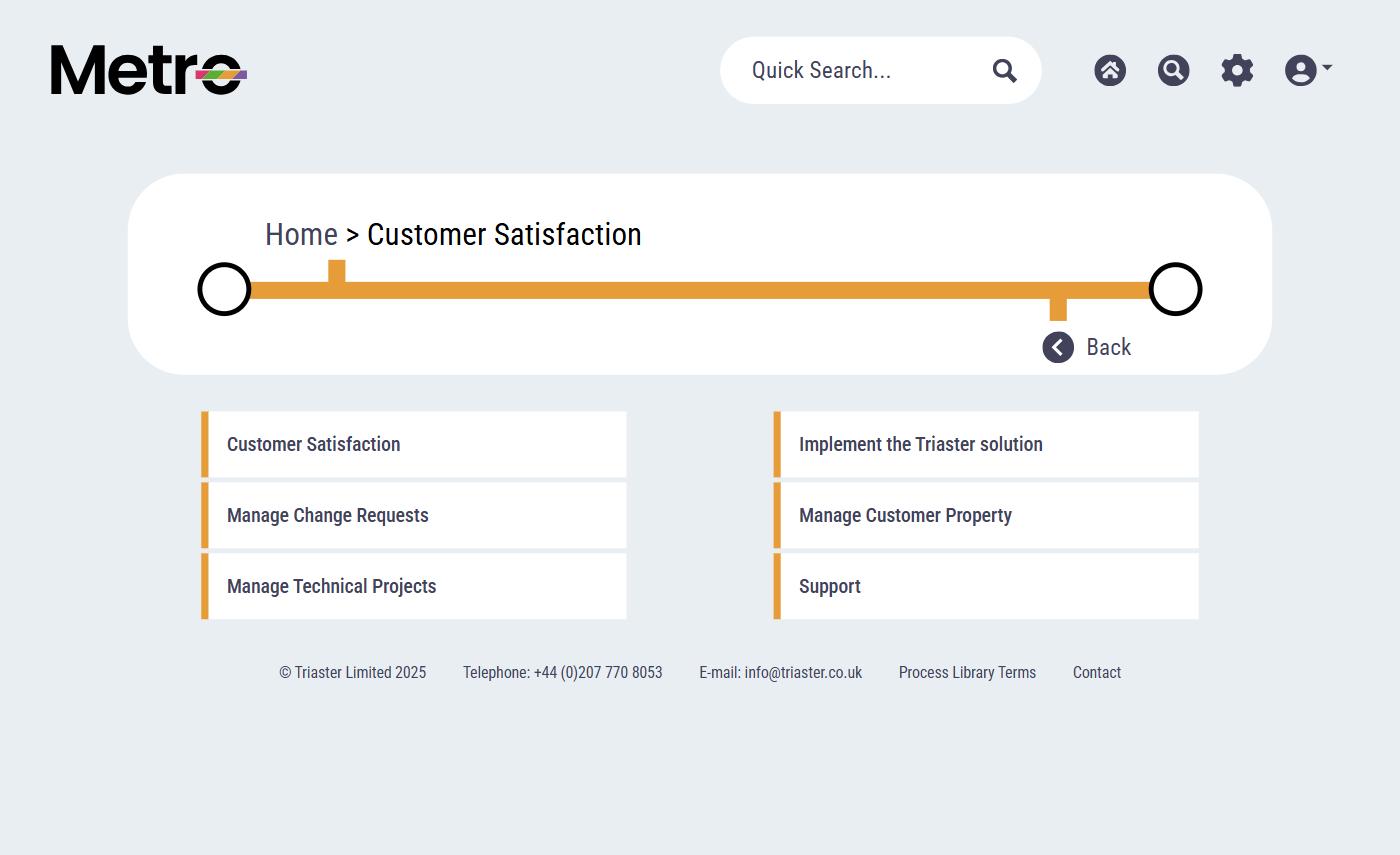Open the home icon in header

coord(1110,70)
